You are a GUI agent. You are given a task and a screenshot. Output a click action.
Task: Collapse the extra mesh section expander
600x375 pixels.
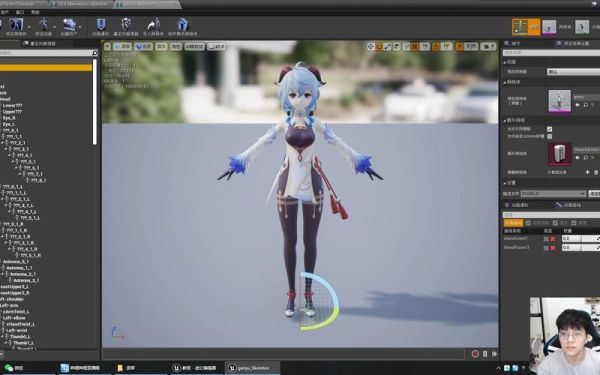[x=505, y=120]
